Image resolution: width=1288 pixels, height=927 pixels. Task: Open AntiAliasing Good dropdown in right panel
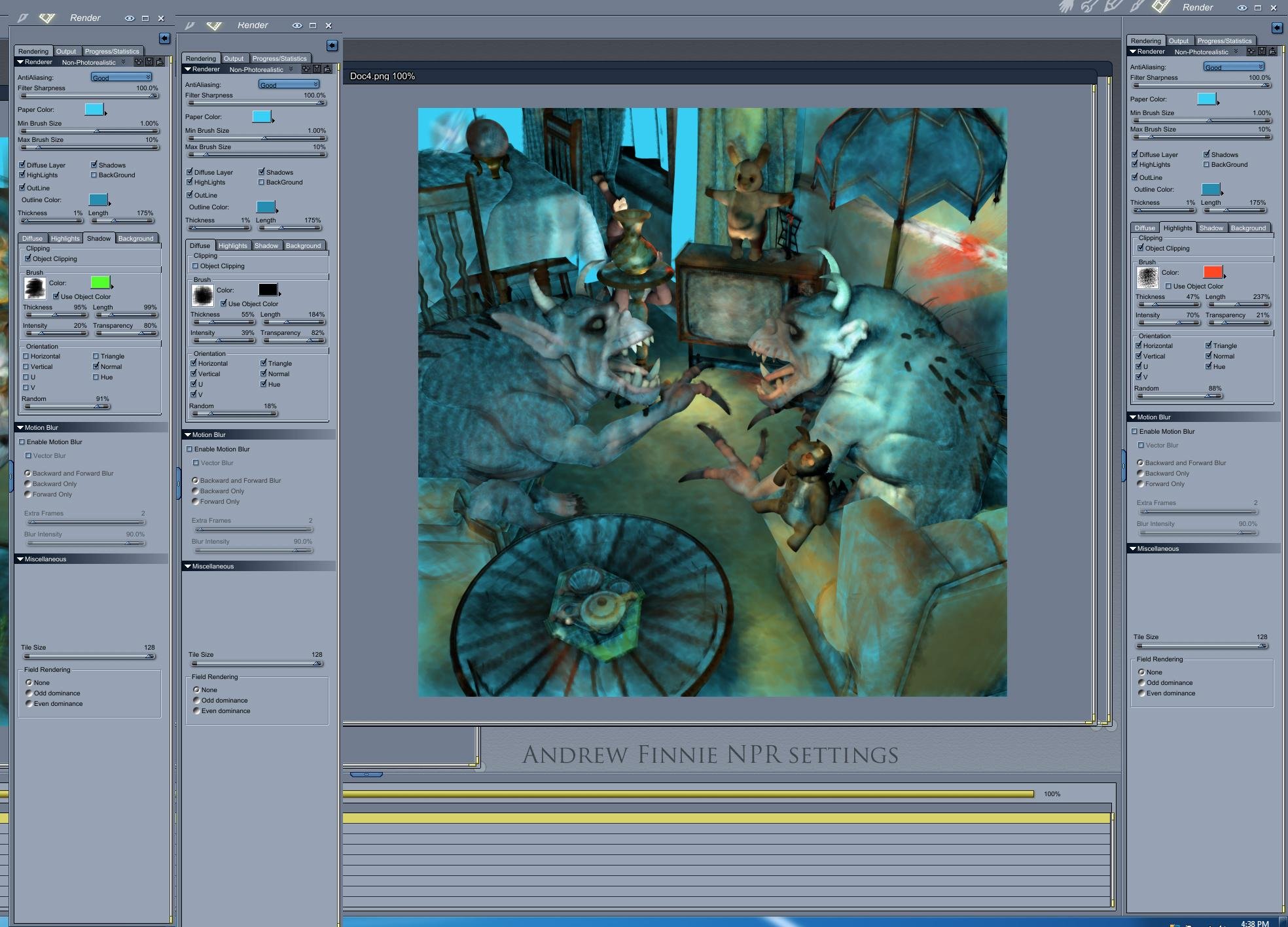(x=1233, y=67)
